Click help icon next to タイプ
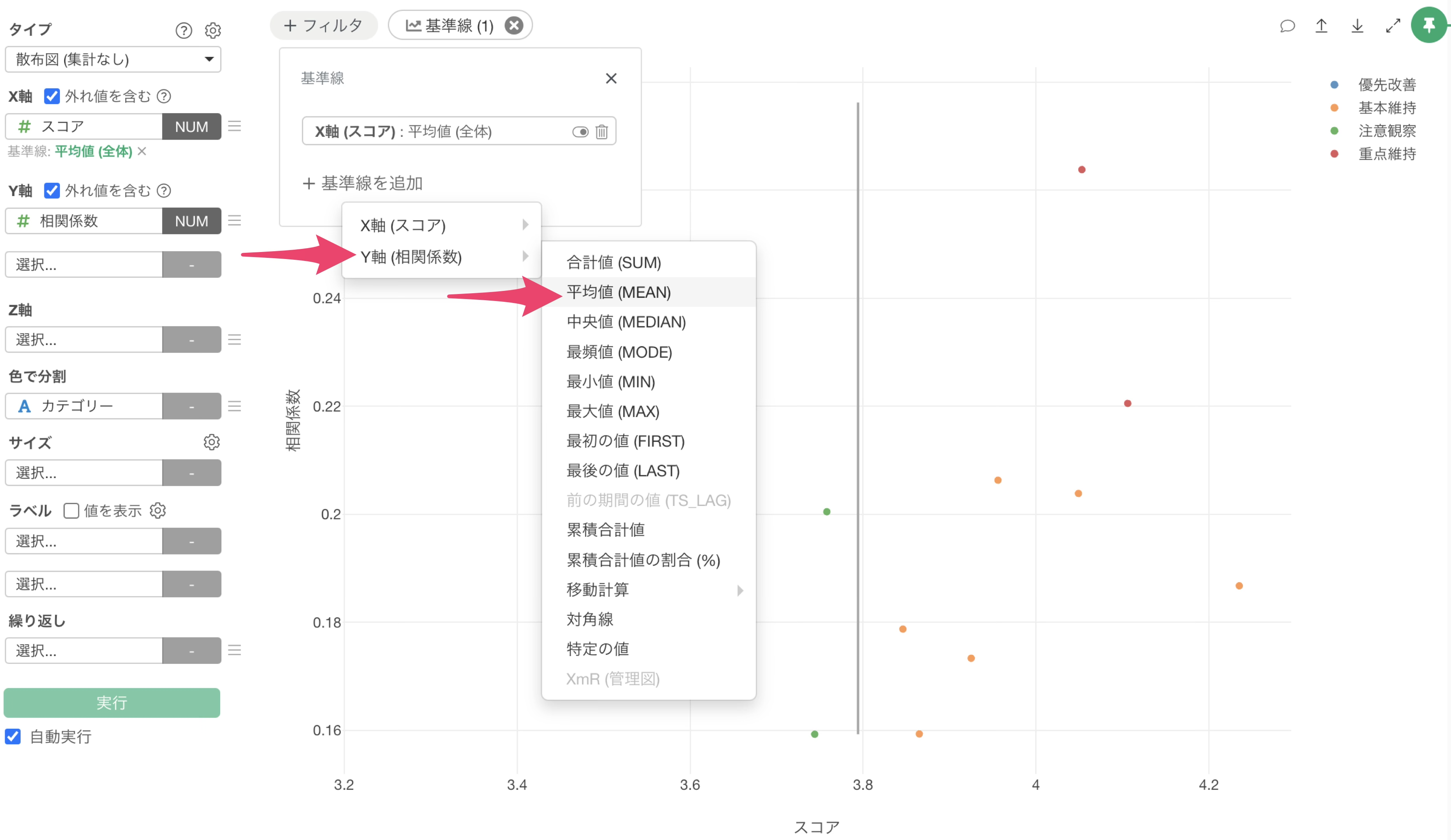 184,30
